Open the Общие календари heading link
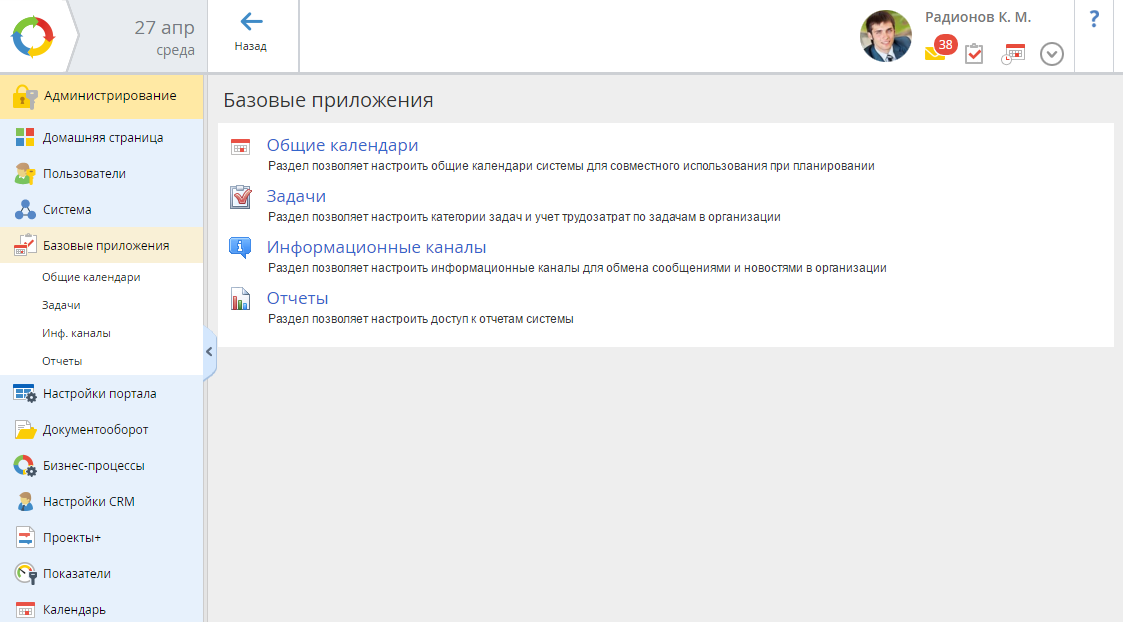 pos(342,145)
